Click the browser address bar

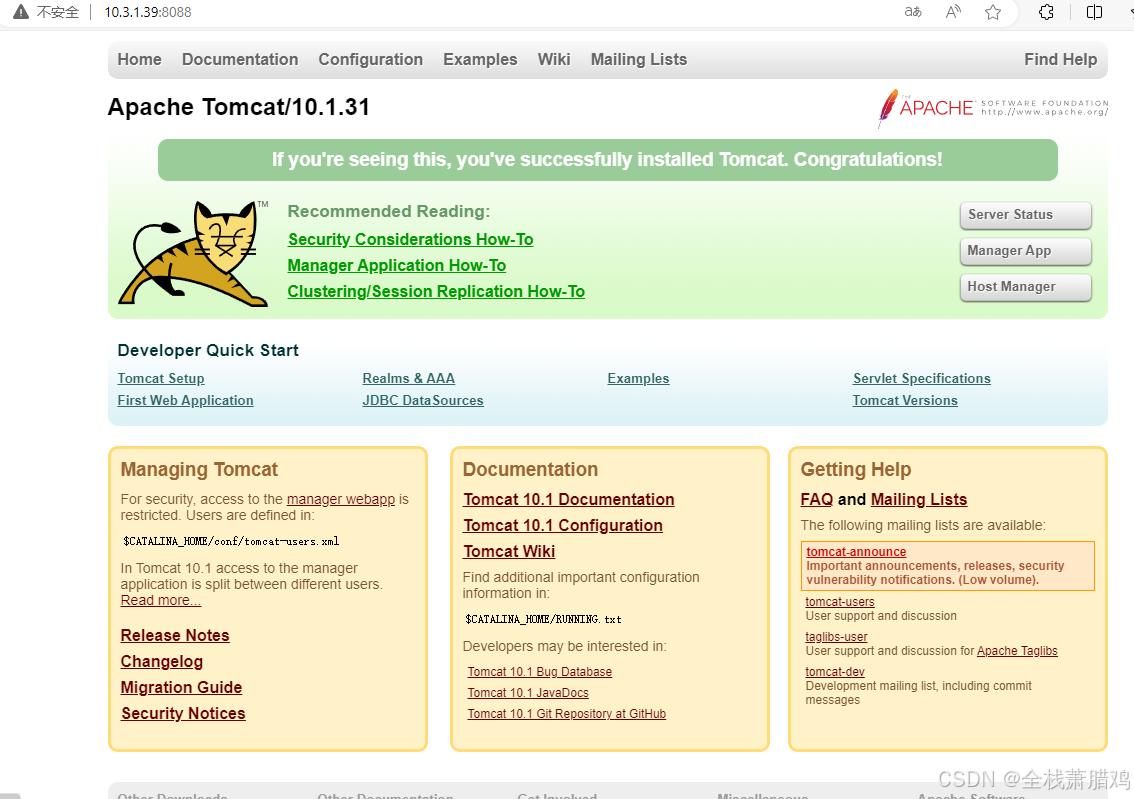coord(300,13)
